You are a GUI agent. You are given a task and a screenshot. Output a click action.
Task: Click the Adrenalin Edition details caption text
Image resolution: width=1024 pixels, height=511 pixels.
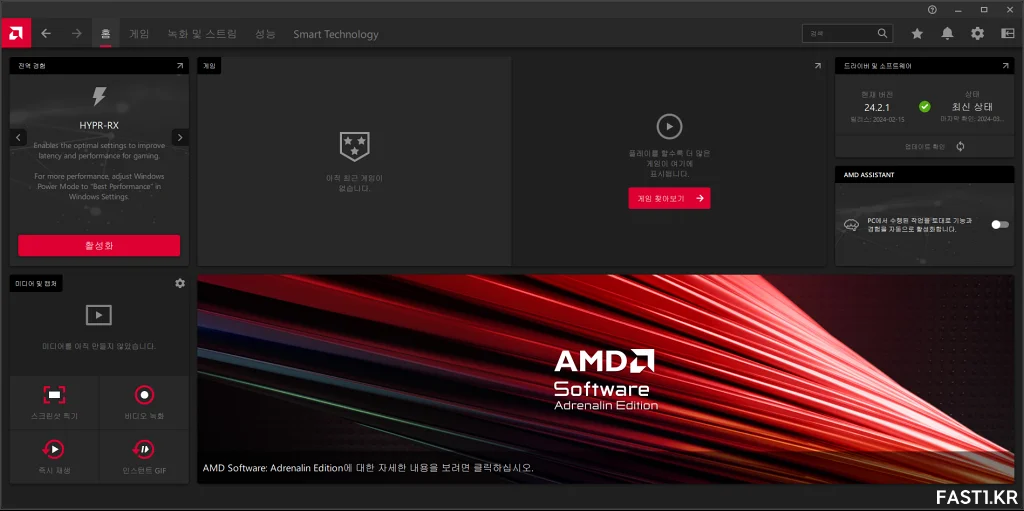(368, 468)
